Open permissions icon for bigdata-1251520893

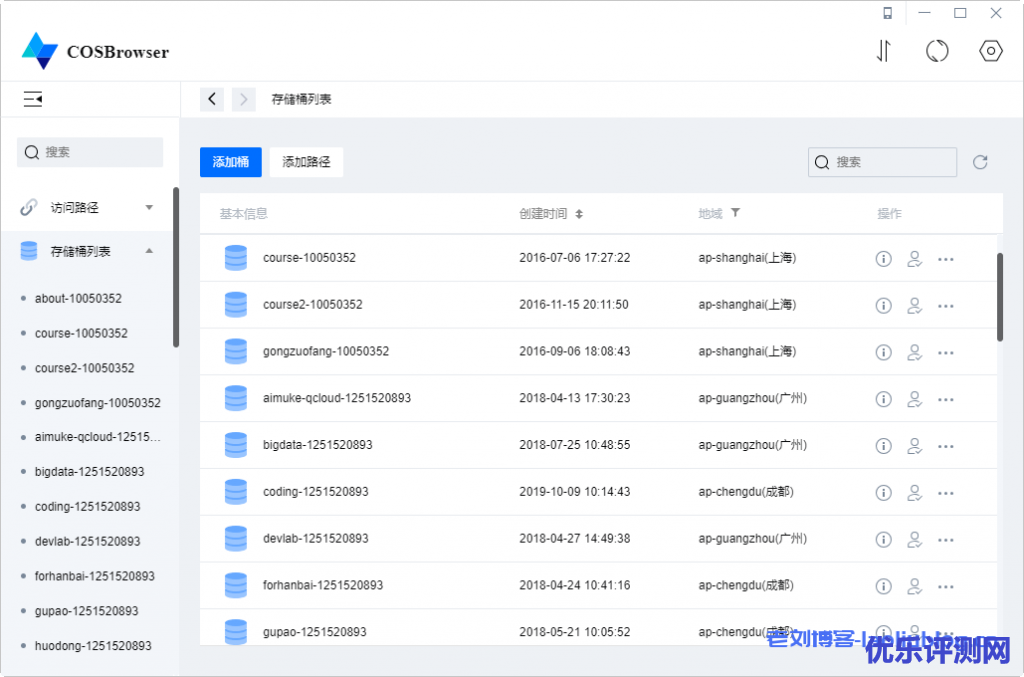(x=913, y=445)
